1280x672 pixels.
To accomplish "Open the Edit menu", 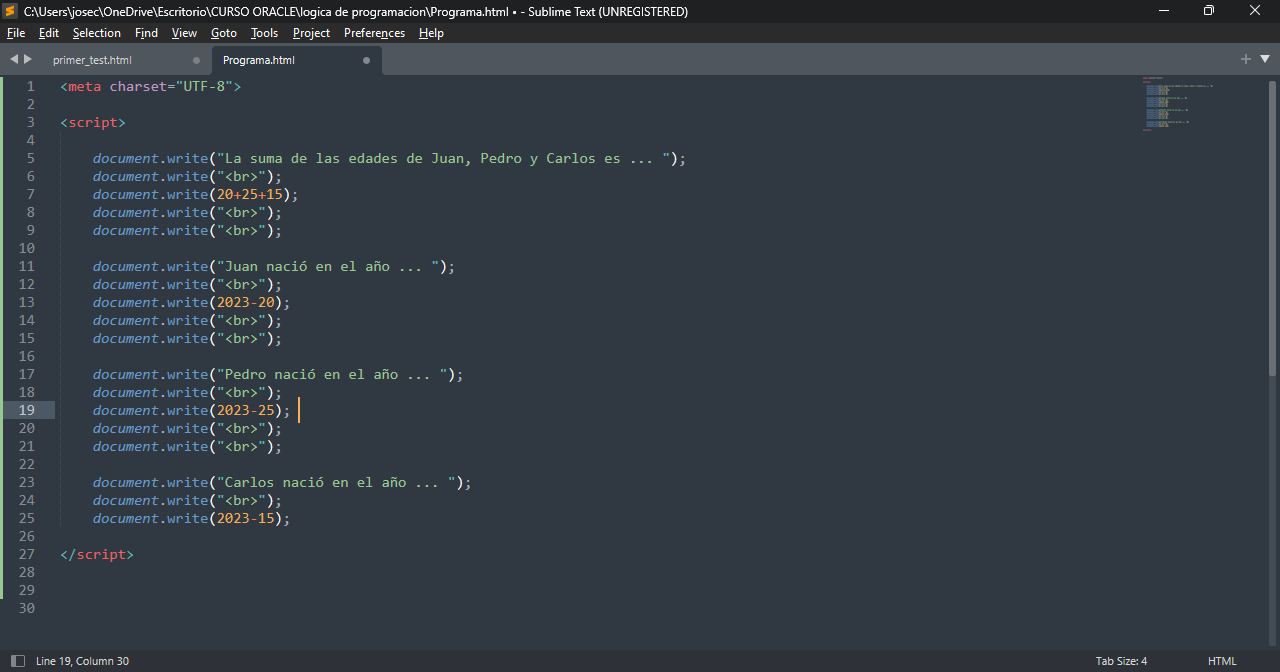I will [49, 33].
